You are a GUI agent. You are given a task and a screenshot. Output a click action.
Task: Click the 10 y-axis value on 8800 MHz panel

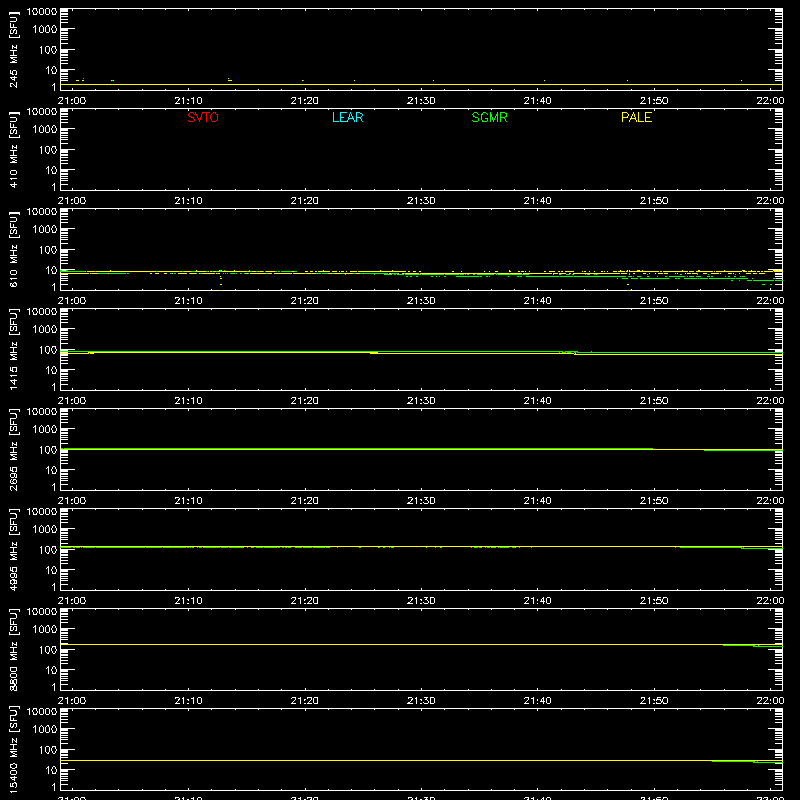tap(51, 670)
